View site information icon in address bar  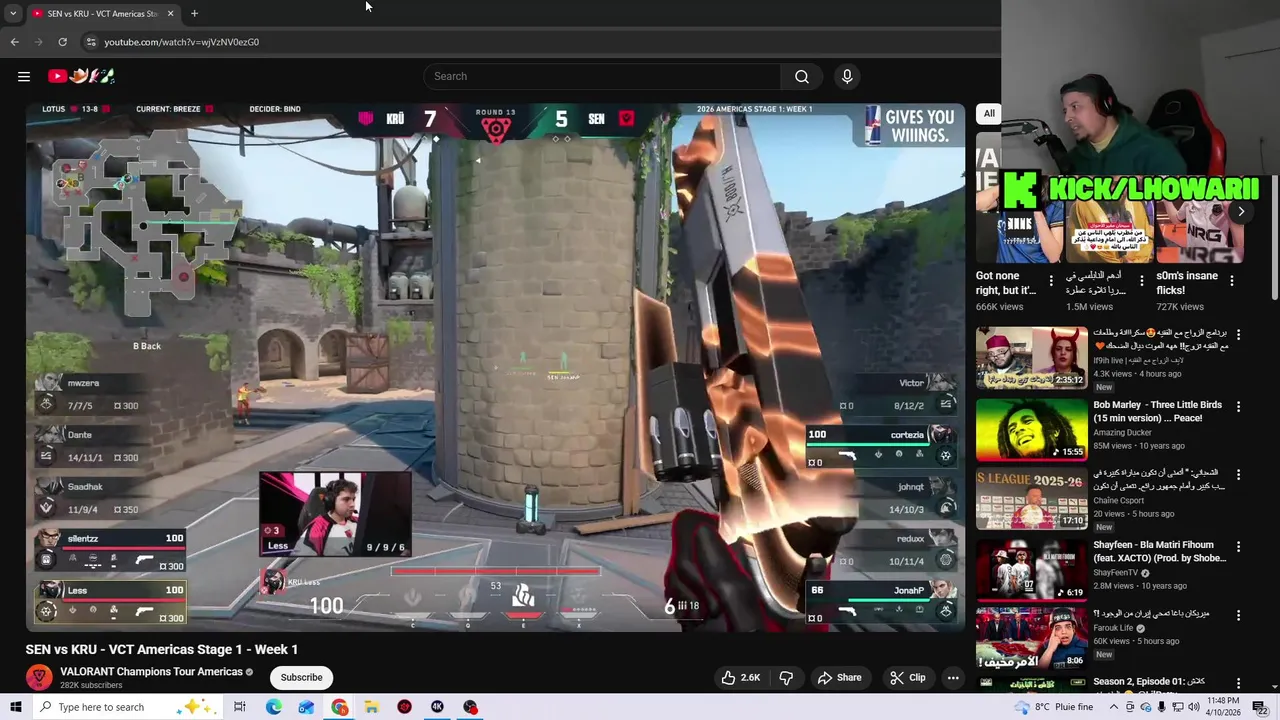point(91,42)
